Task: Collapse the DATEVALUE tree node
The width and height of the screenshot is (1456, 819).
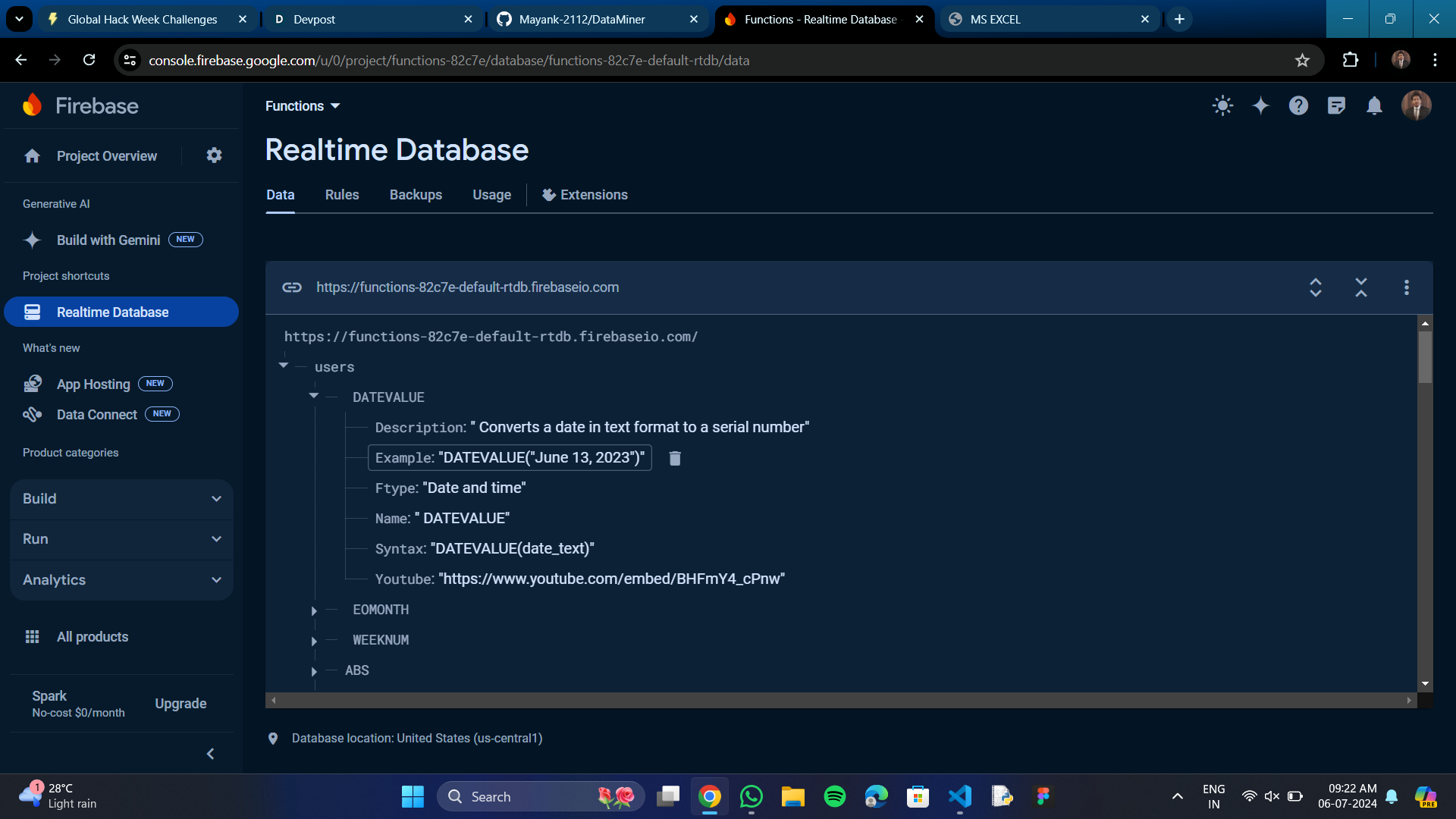Action: point(314,396)
